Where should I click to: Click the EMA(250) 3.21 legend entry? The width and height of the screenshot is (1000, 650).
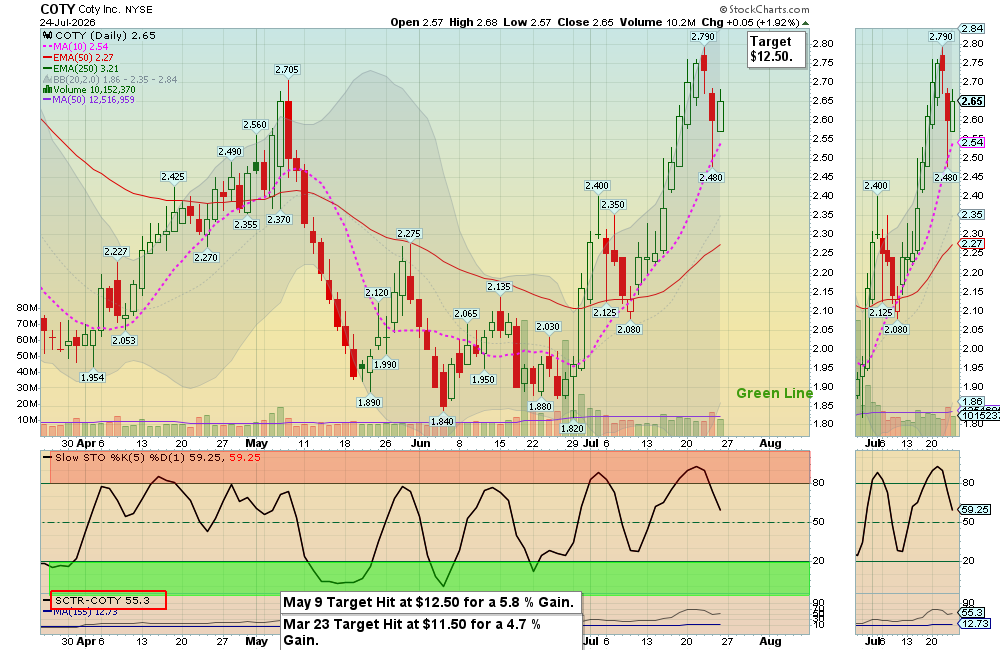pos(80,68)
